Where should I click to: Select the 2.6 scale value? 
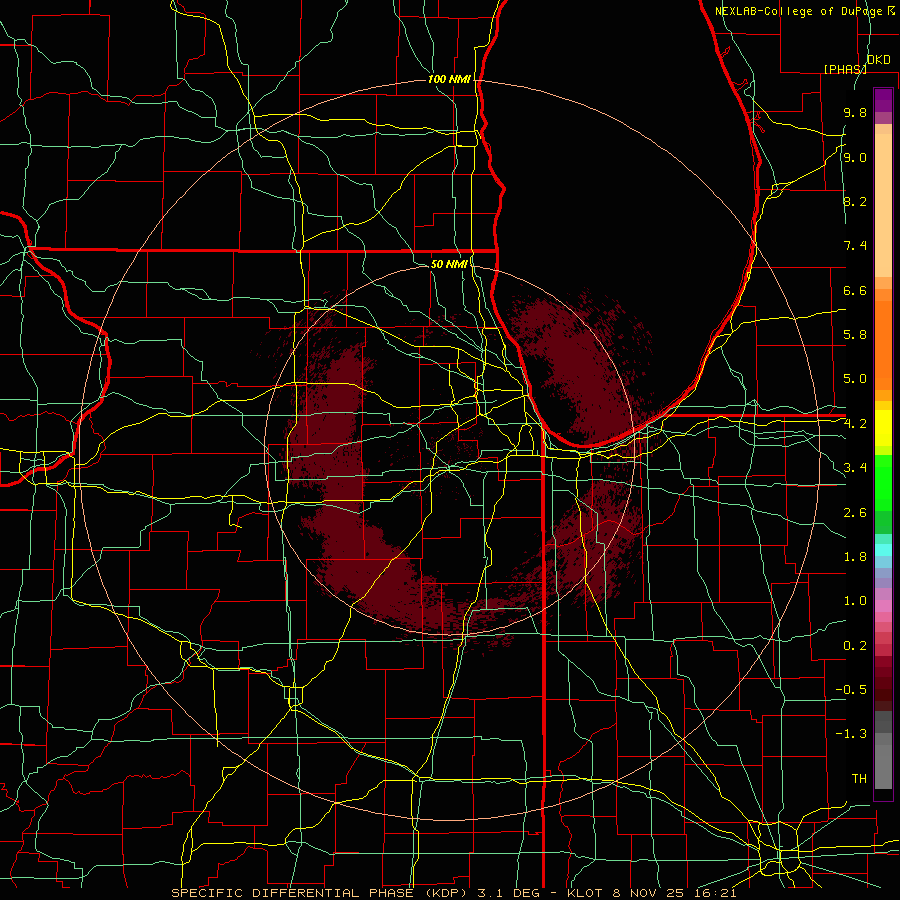(855, 512)
